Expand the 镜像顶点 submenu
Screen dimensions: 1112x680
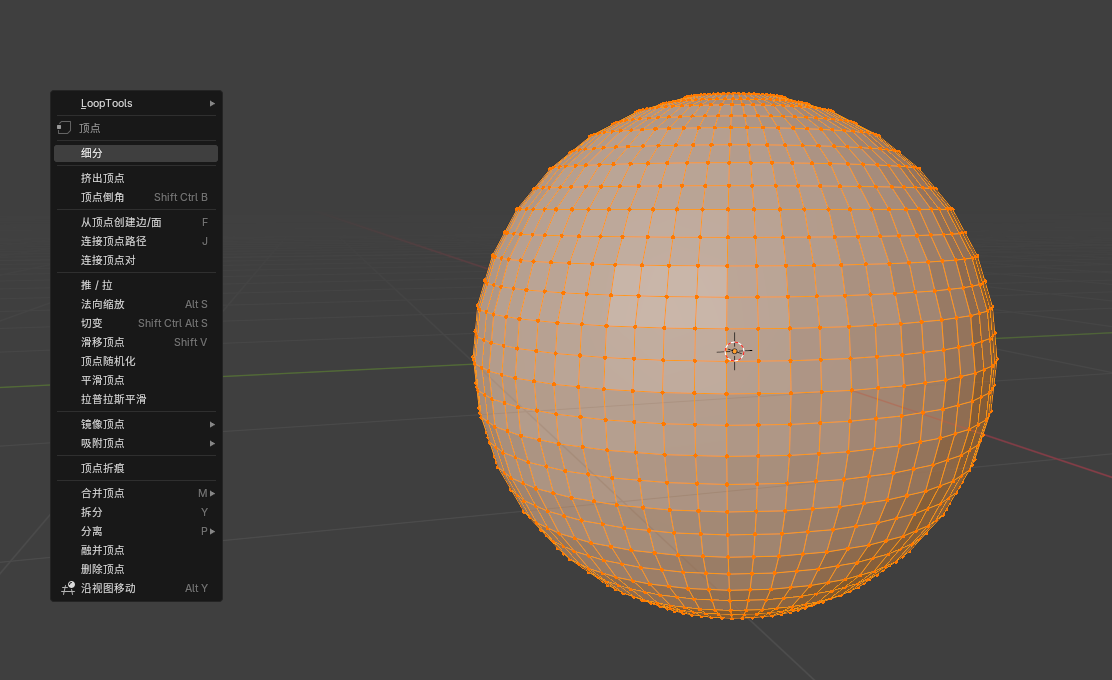136,424
